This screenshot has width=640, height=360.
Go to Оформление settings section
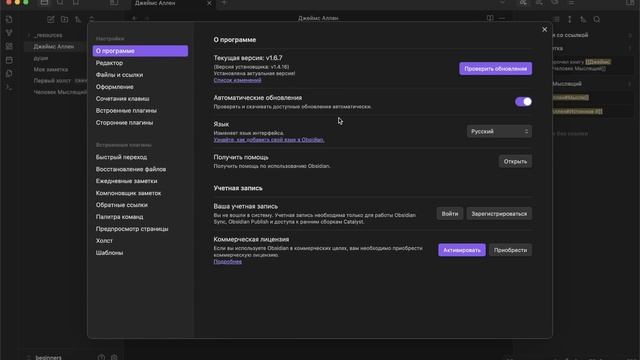[x=140, y=87]
